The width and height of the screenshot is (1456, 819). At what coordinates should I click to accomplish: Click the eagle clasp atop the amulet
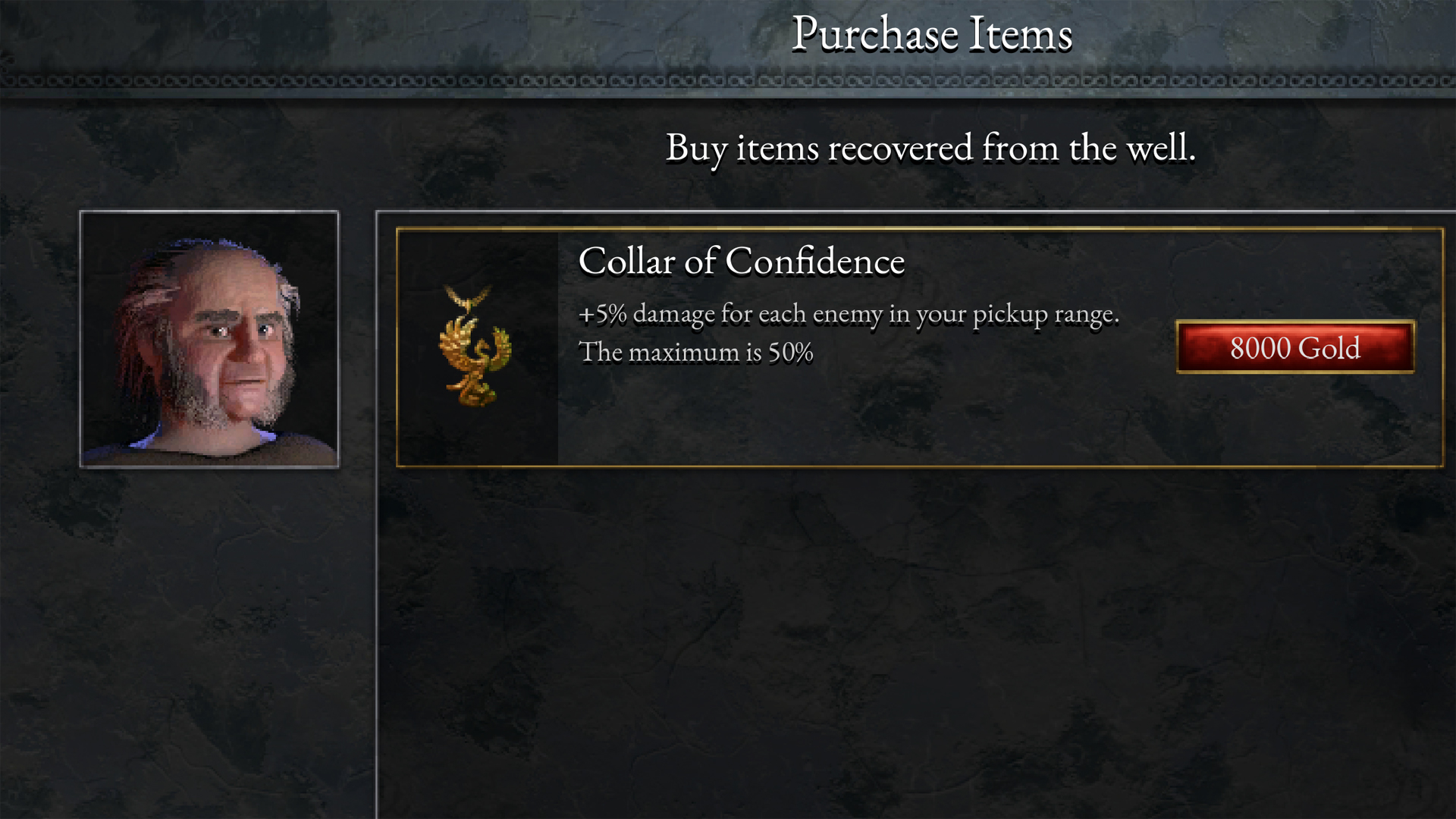(469, 297)
